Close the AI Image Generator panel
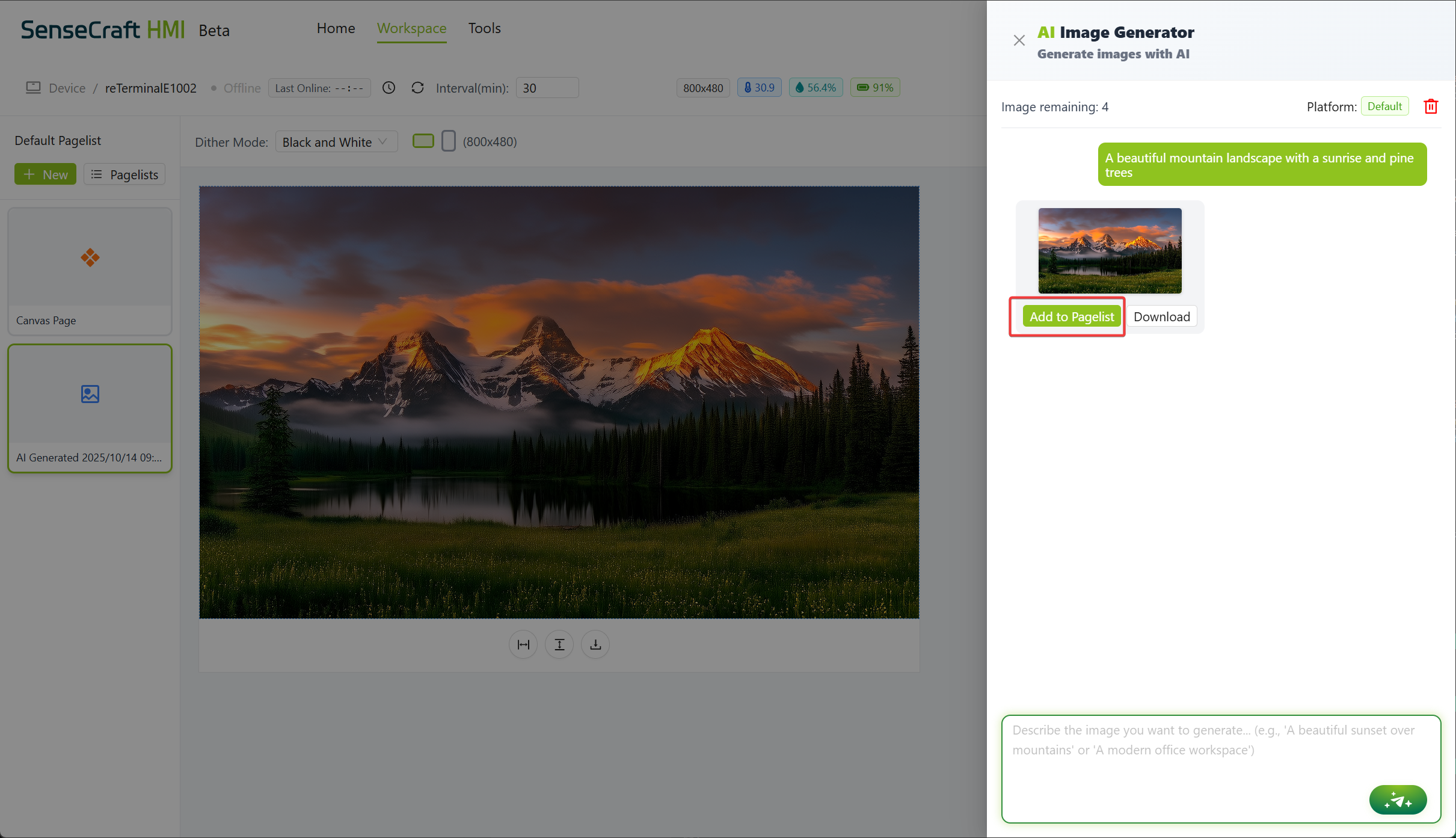 pos(1019,40)
